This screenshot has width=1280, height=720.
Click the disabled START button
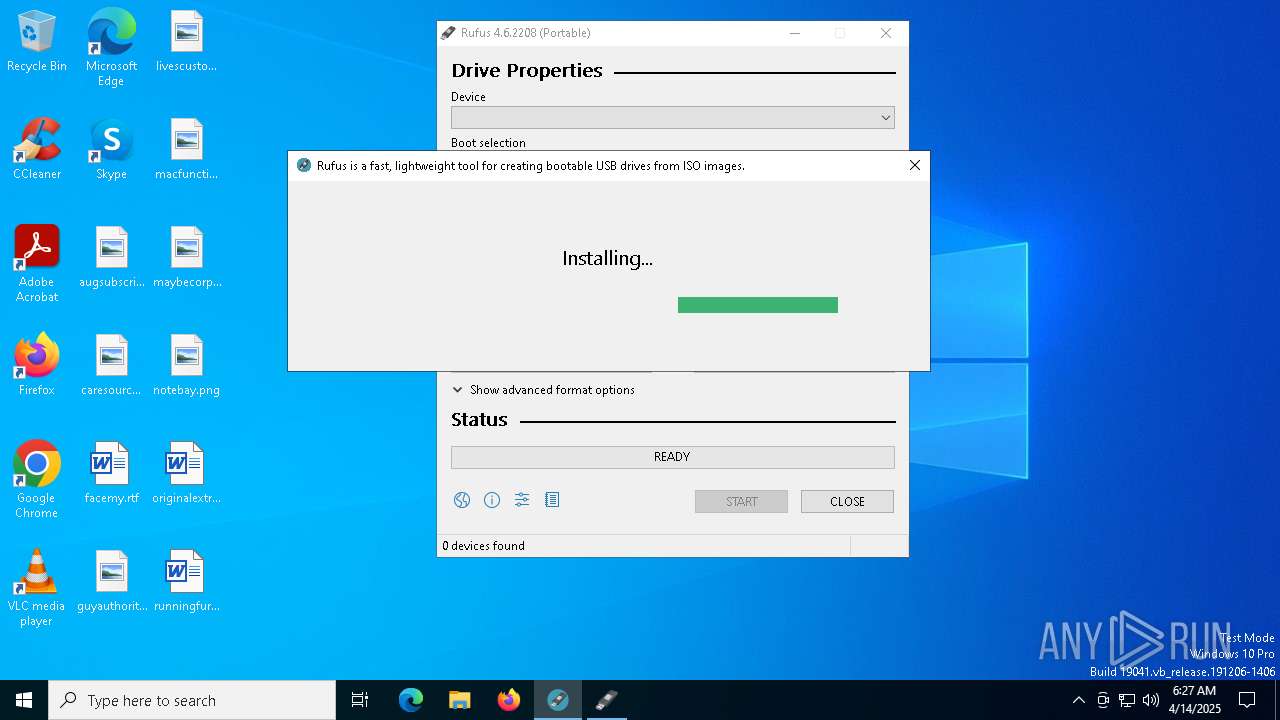(741, 501)
